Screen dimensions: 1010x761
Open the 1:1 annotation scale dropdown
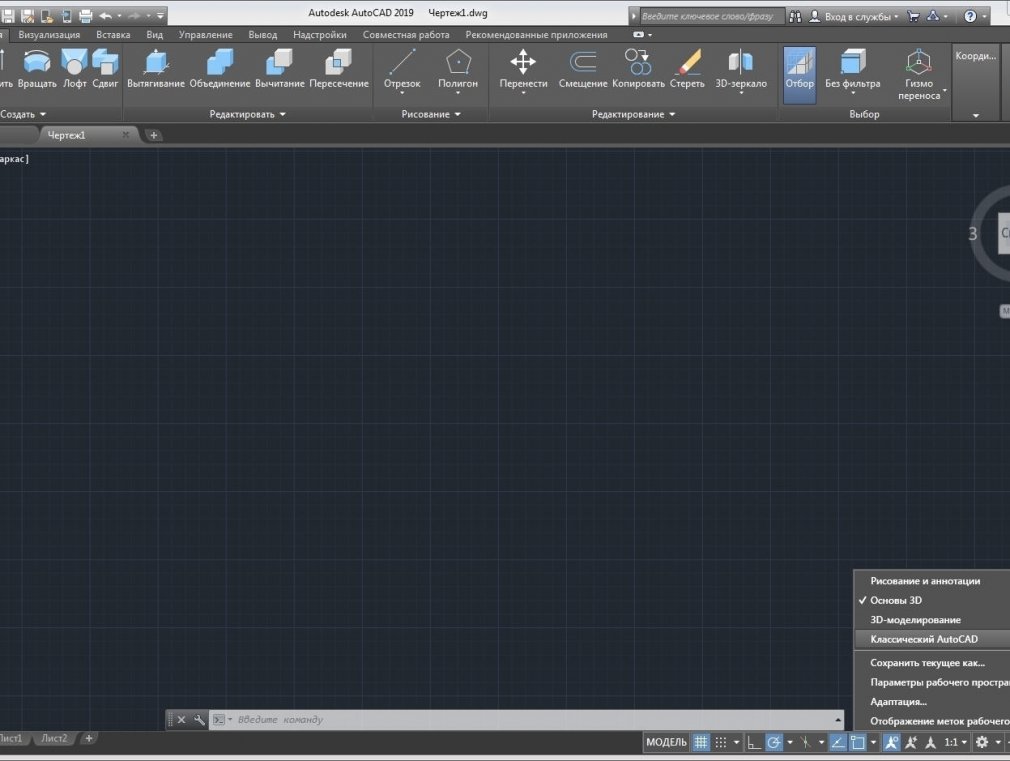[x=955, y=742]
